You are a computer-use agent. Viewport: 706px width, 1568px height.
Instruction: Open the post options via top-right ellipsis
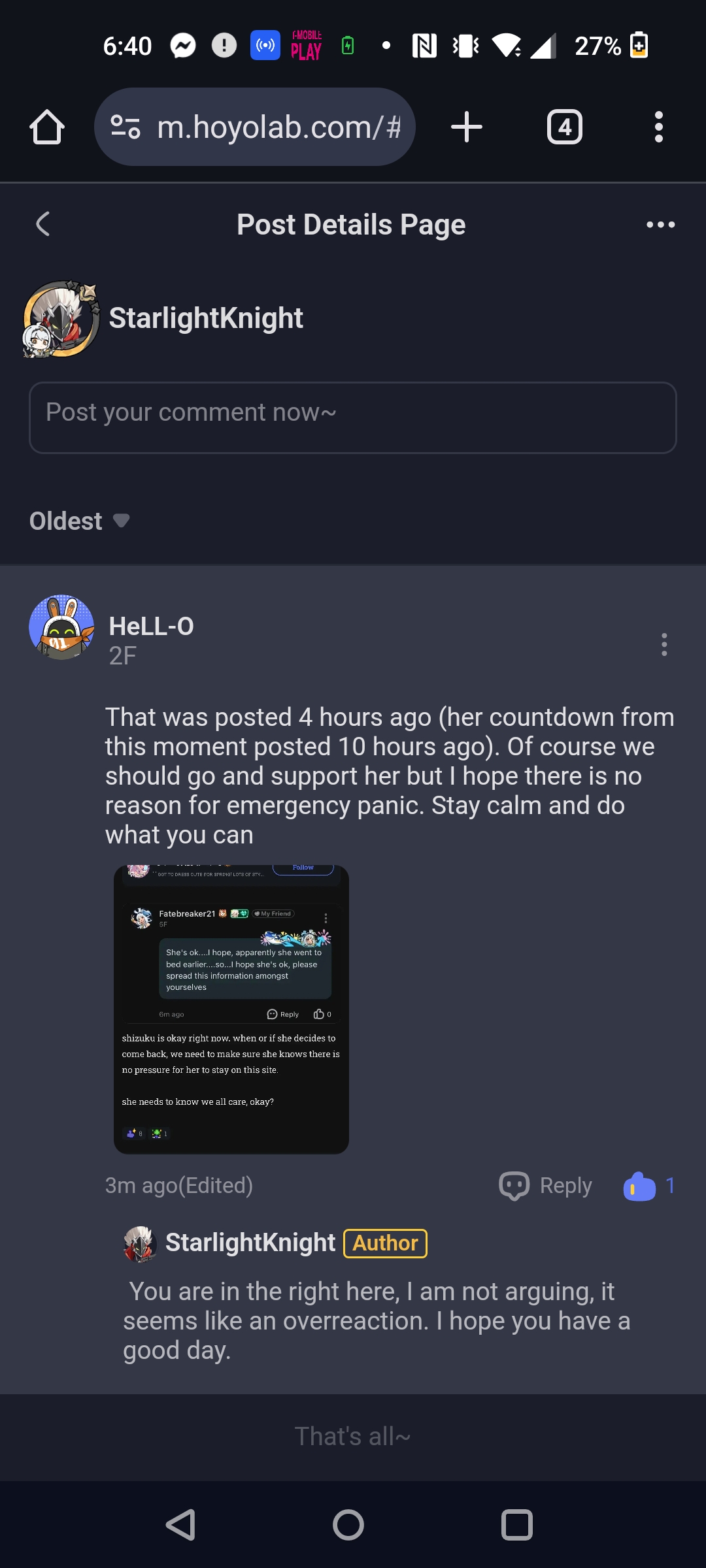click(660, 224)
